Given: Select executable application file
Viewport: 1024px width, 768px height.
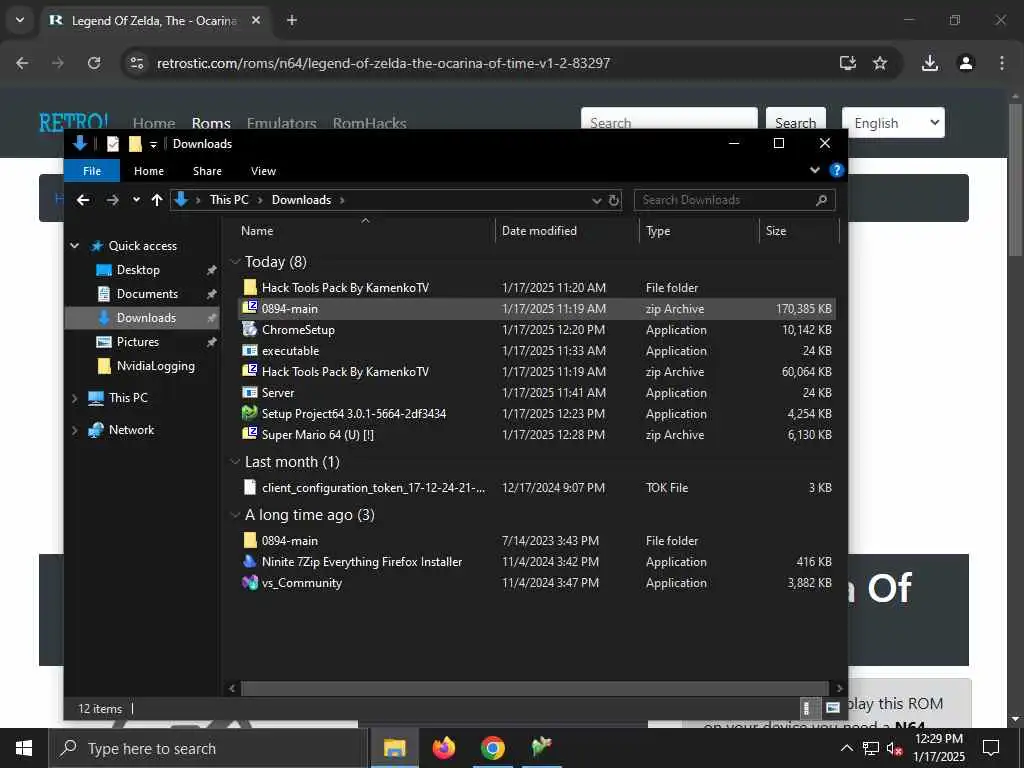Looking at the screenshot, I should [x=537, y=351].
